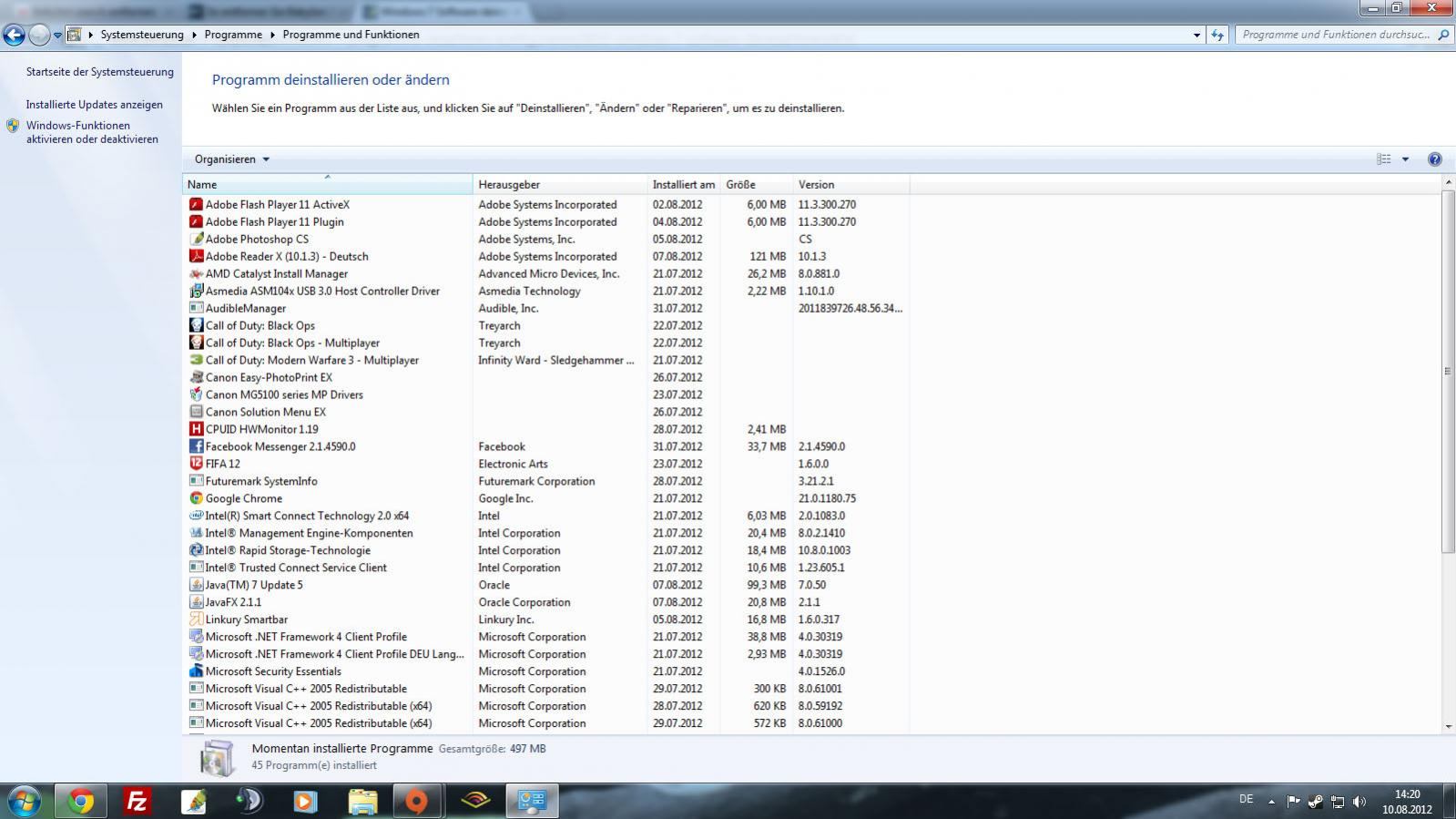Click the vertical scrollbar thumb
1456x819 pixels.
[x=1448, y=372]
